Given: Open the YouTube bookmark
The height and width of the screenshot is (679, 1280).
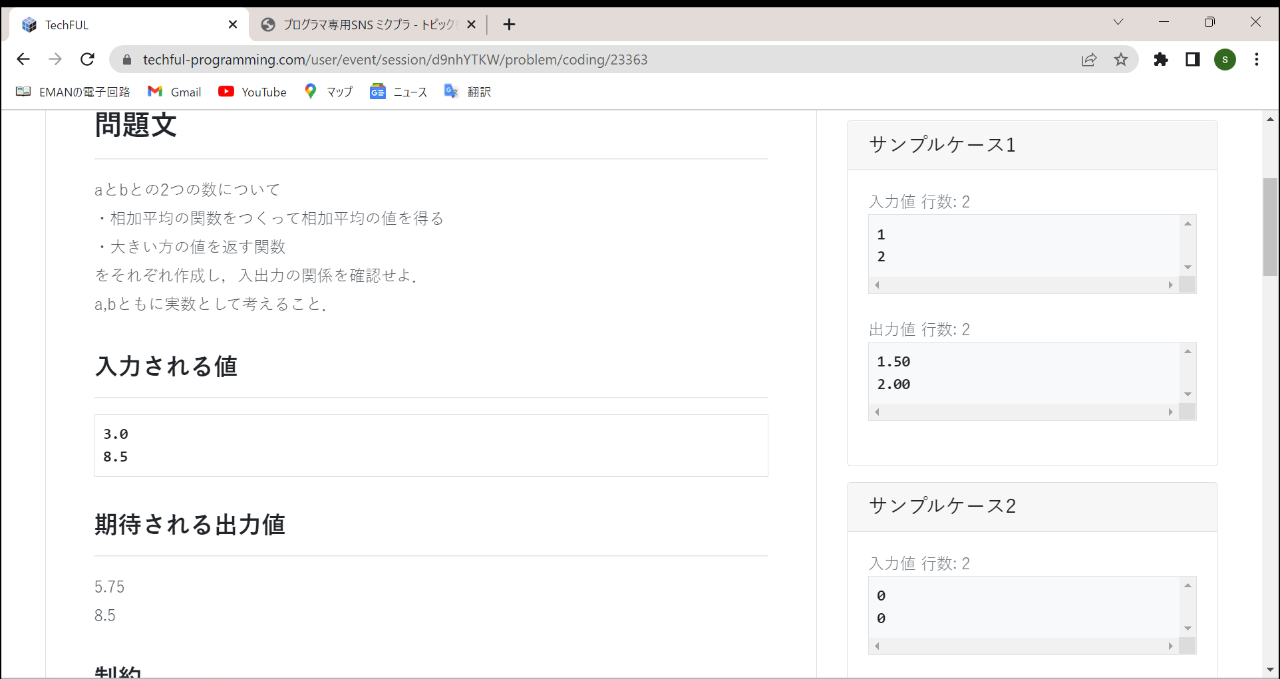Looking at the screenshot, I should 252,91.
